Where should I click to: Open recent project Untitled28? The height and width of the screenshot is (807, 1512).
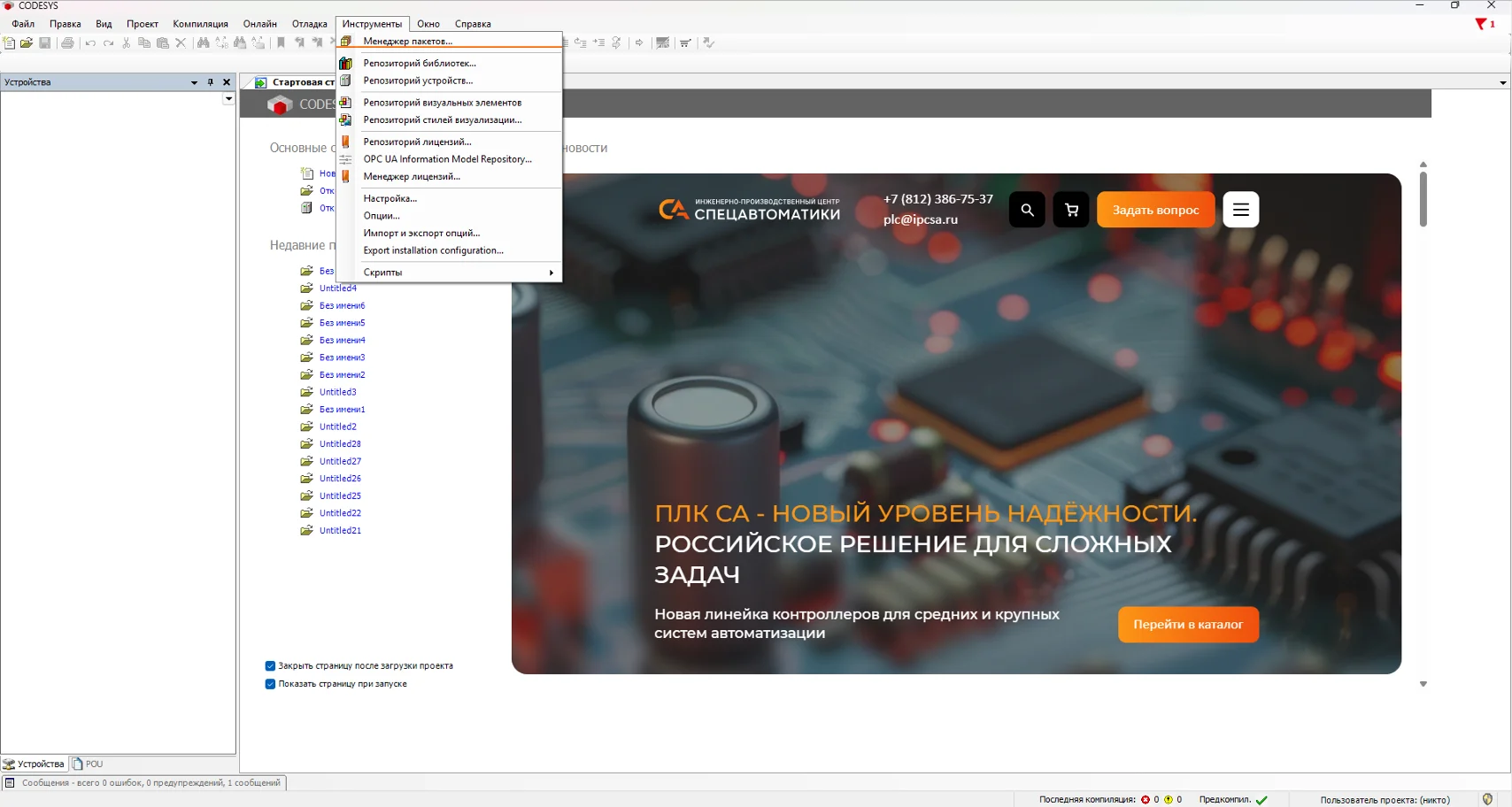click(x=340, y=444)
